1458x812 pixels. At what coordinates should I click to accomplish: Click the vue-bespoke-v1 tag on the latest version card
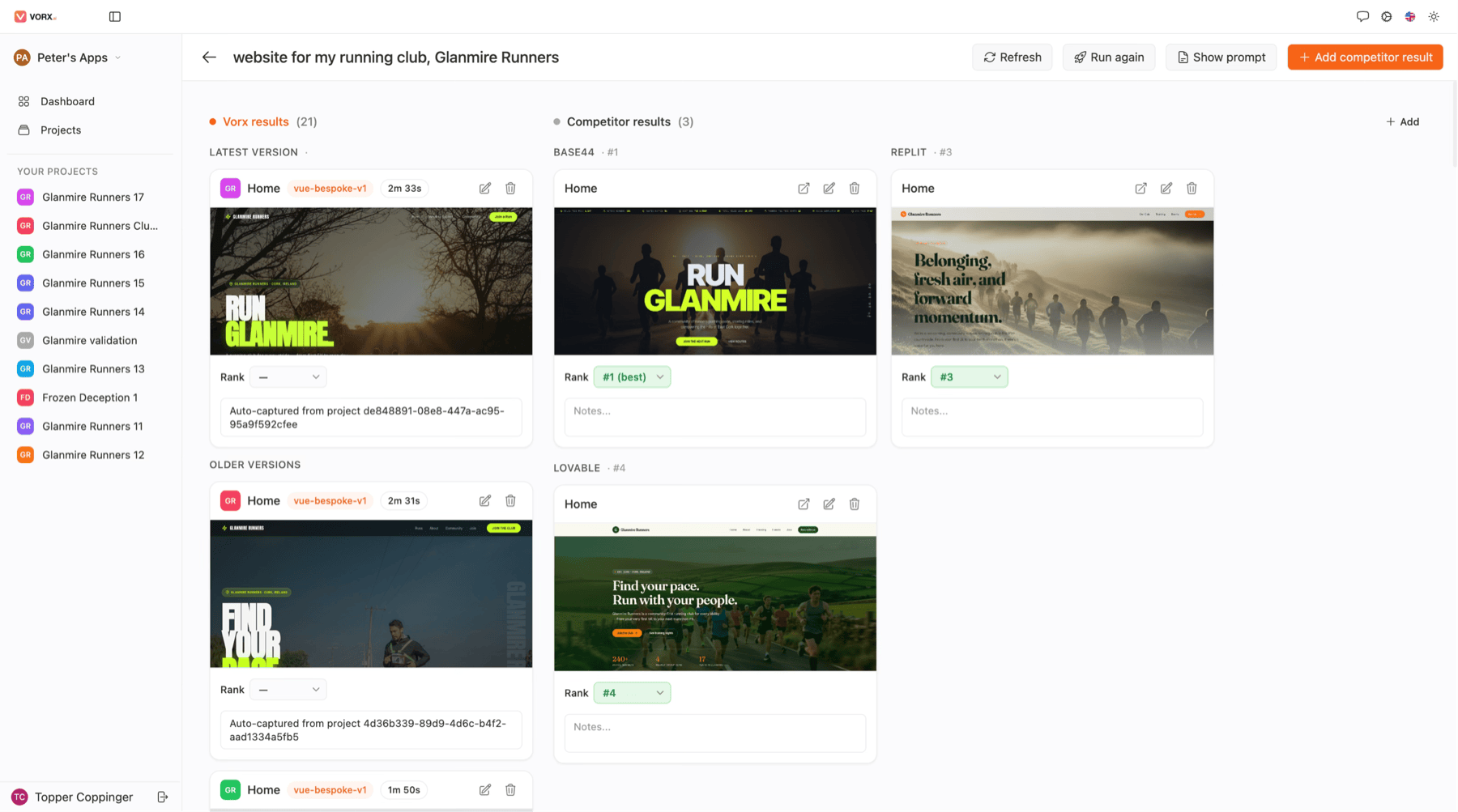click(x=330, y=189)
